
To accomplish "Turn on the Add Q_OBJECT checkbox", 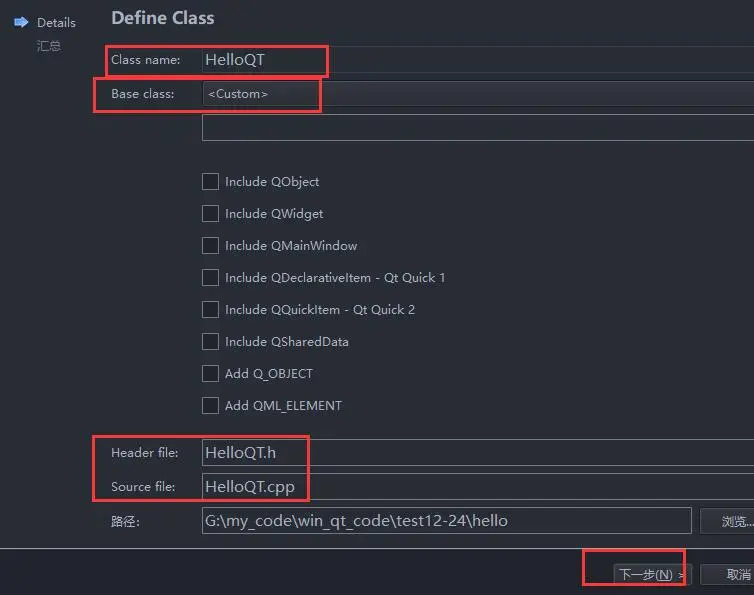I will (210, 374).
